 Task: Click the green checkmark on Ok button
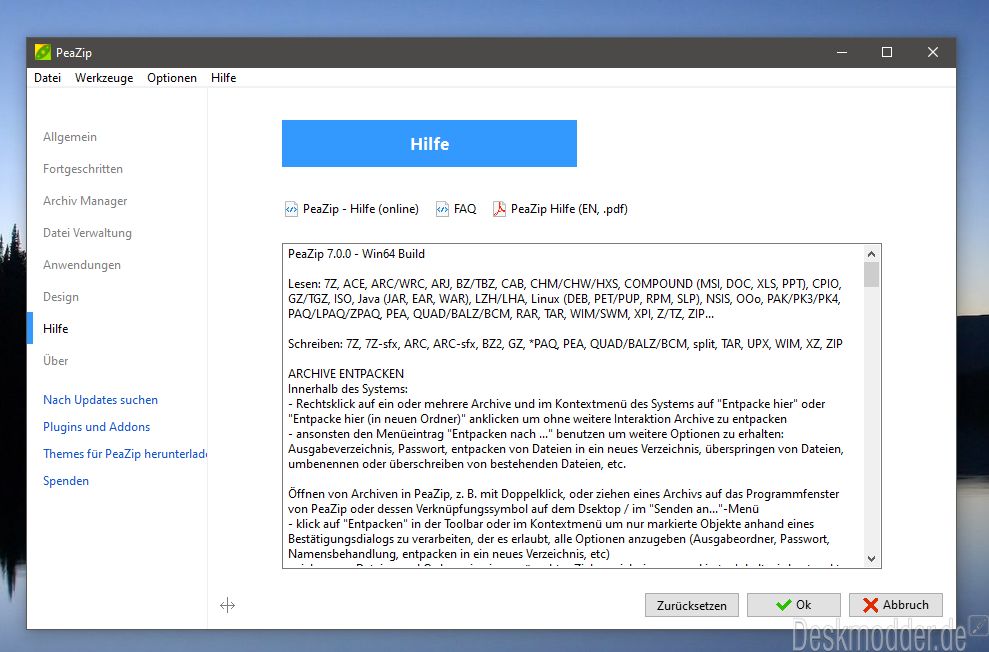click(x=783, y=605)
